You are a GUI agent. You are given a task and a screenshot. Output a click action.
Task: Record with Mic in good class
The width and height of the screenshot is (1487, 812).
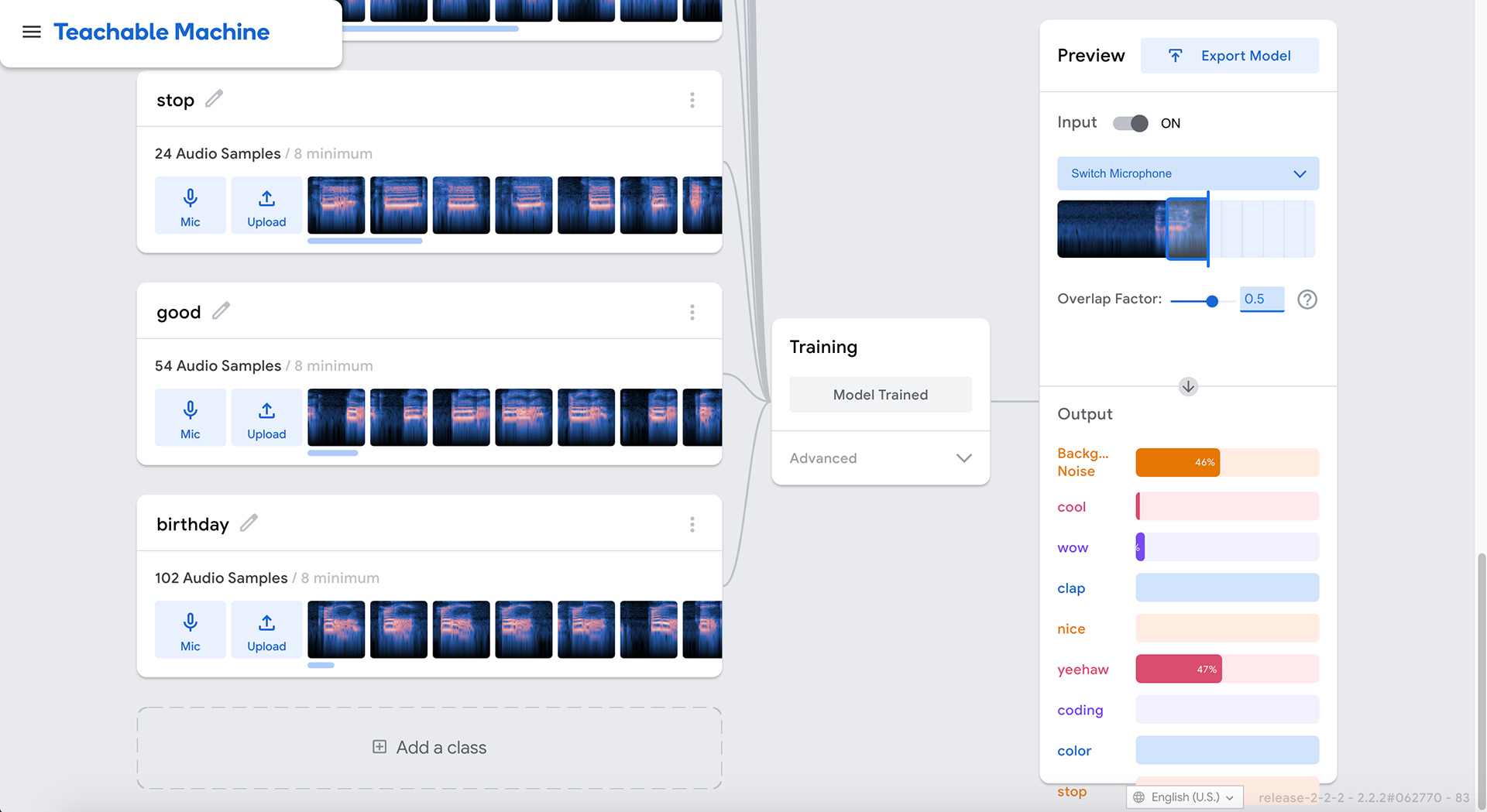pyautogui.click(x=191, y=417)
